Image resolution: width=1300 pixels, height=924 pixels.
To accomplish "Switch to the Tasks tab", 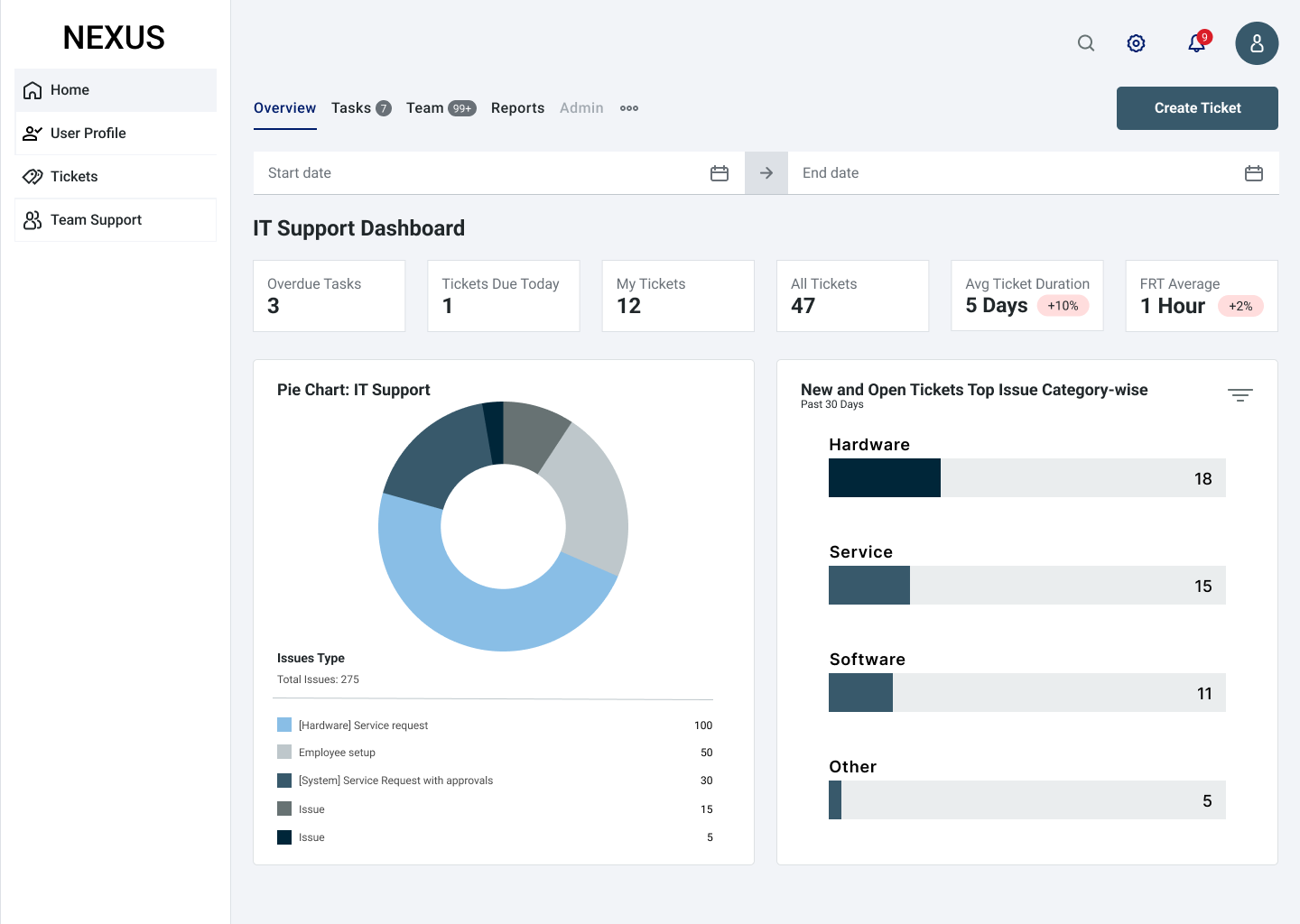I will [x=361, y=108].
